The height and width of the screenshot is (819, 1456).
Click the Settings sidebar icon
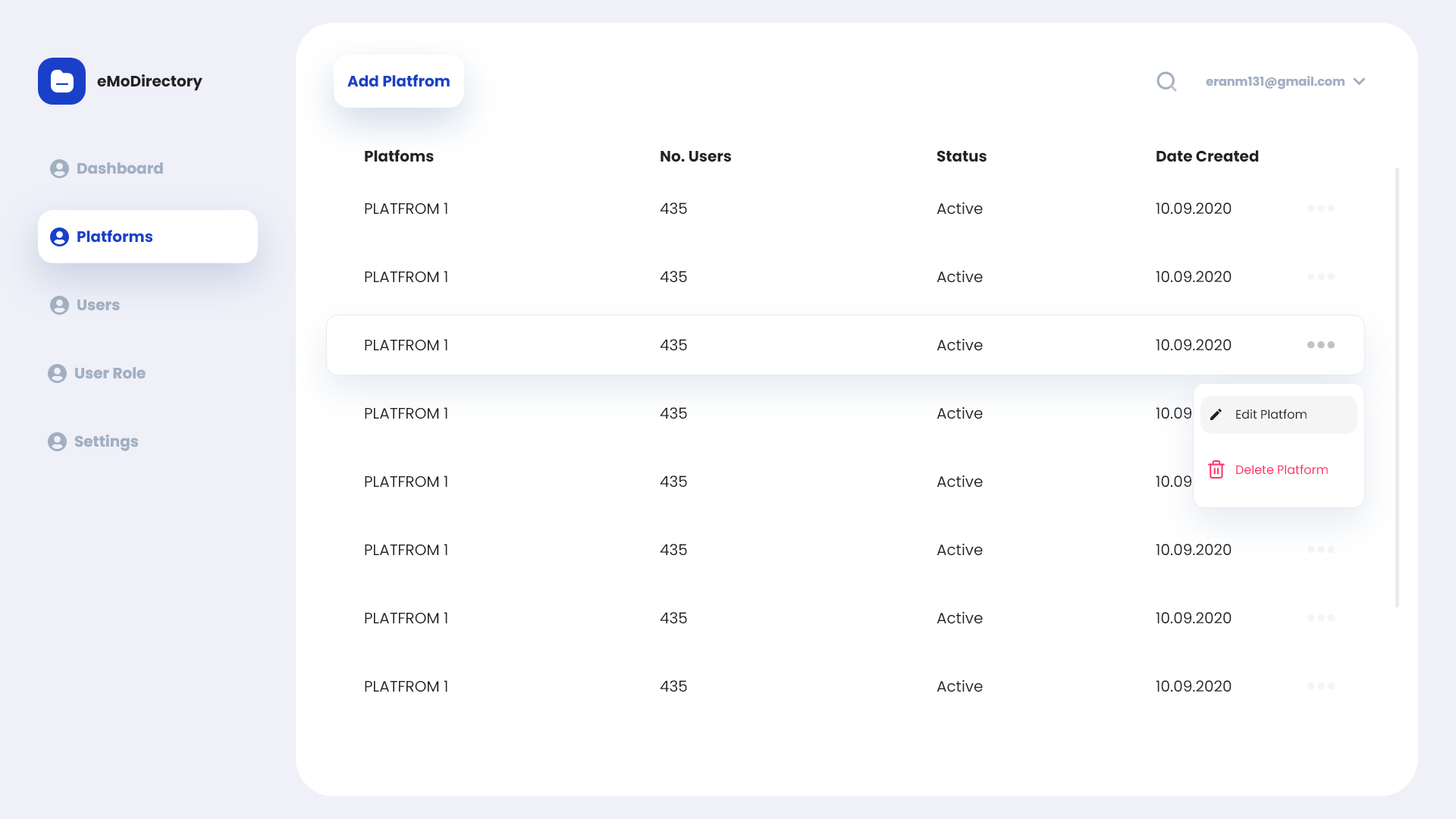tap(57, 441)
